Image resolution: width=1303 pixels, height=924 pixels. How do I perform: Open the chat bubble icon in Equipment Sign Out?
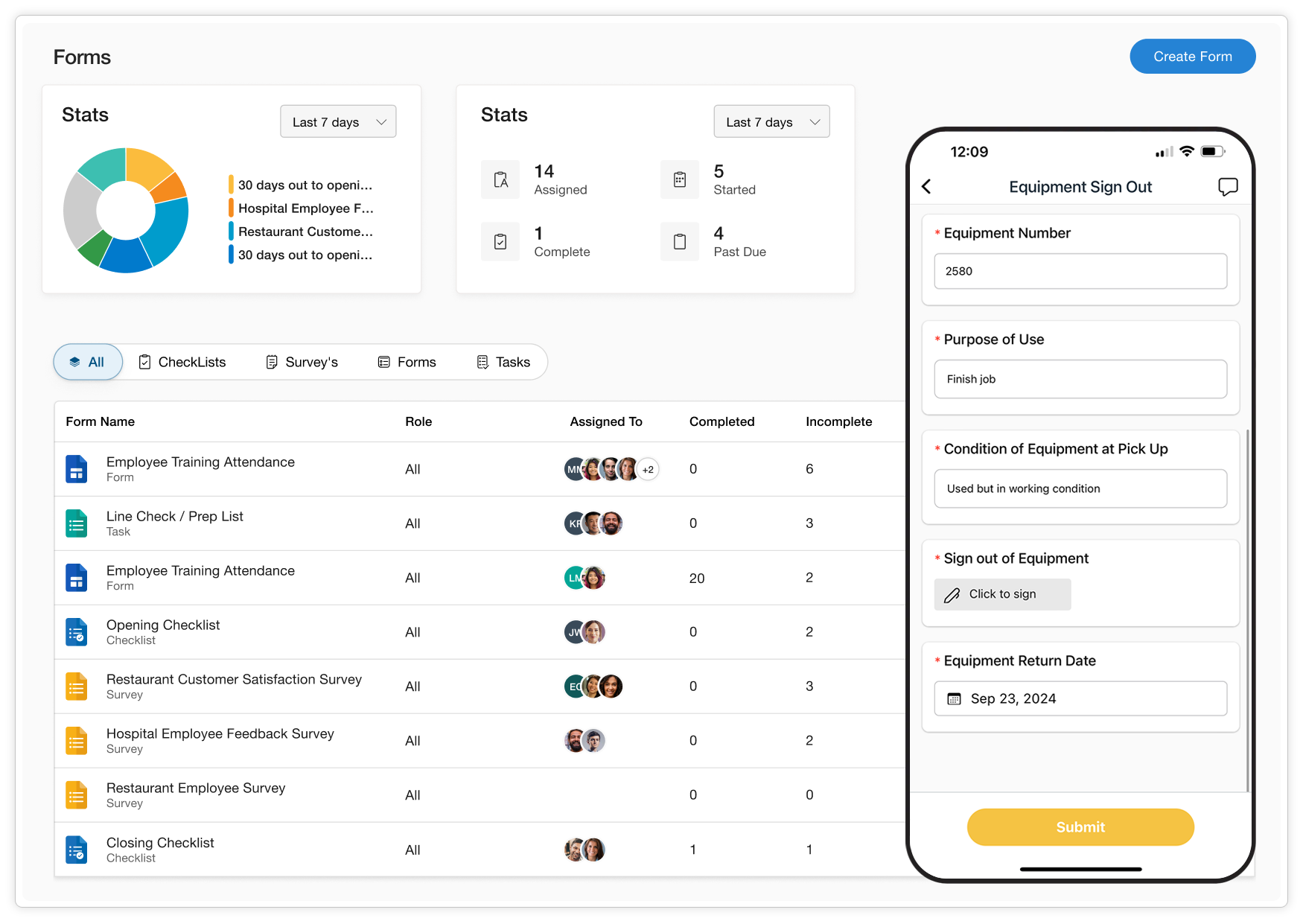tap(1229, 187)
